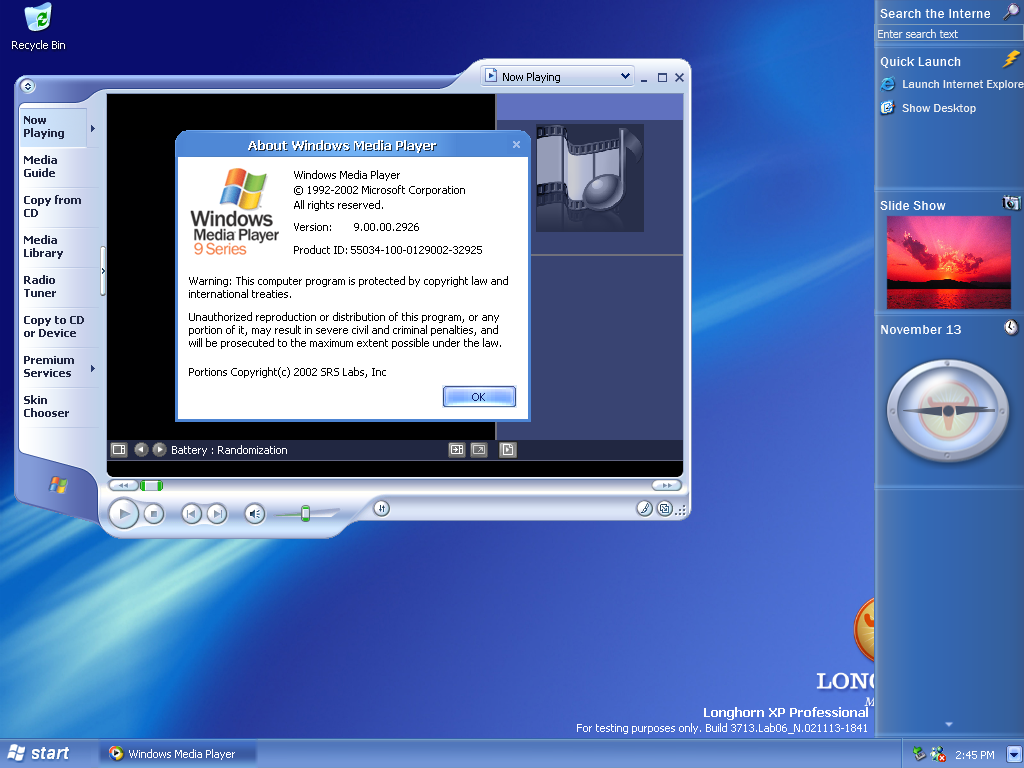This screenshot has width=1024, height=768.
Task: Click Launch Internet Explorer in sidebar
Action: [x=963, y=84]
